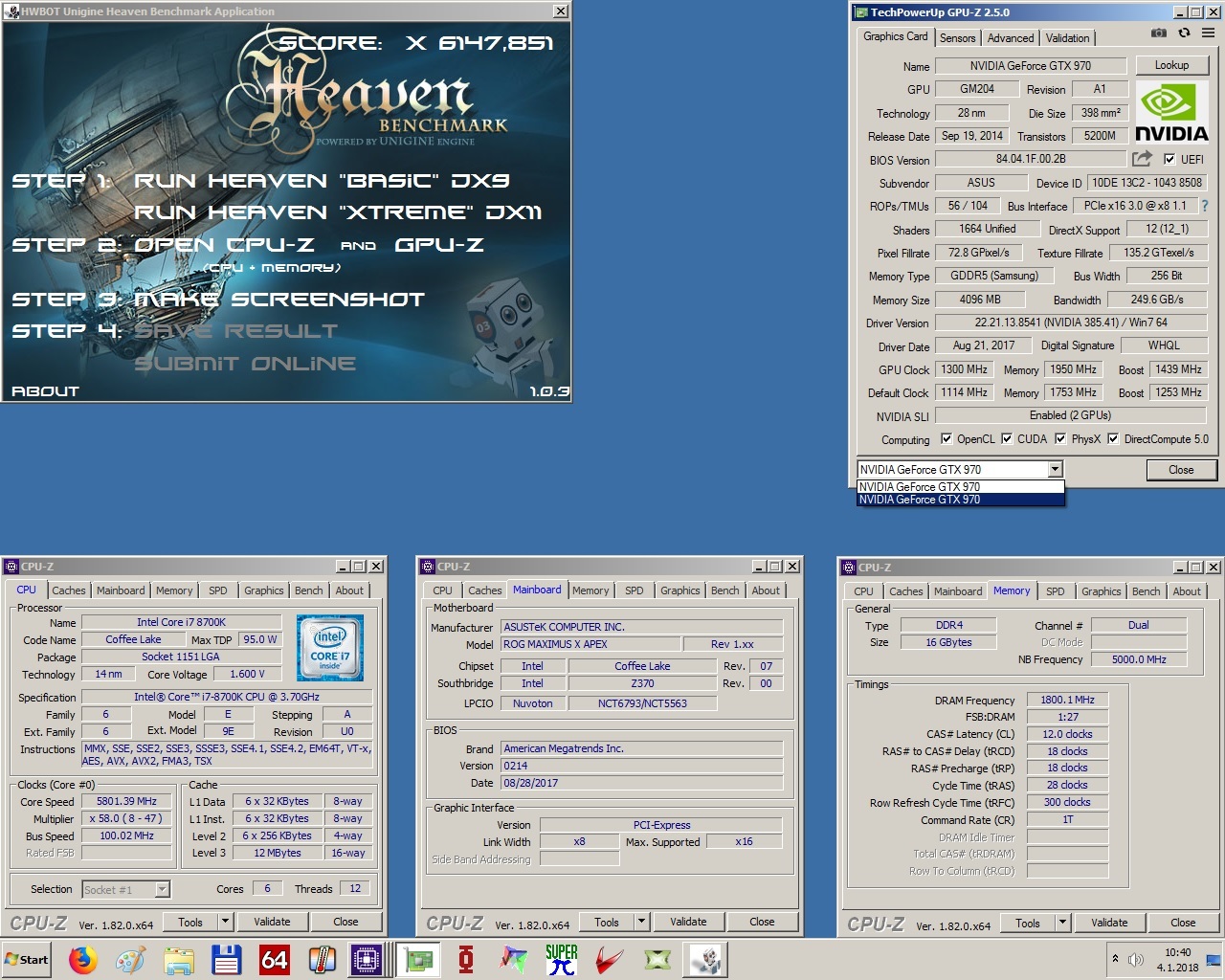1225x980 pixels.
Task: Click the red wing-shaped taskbar icon
Action: click(610, 959)
